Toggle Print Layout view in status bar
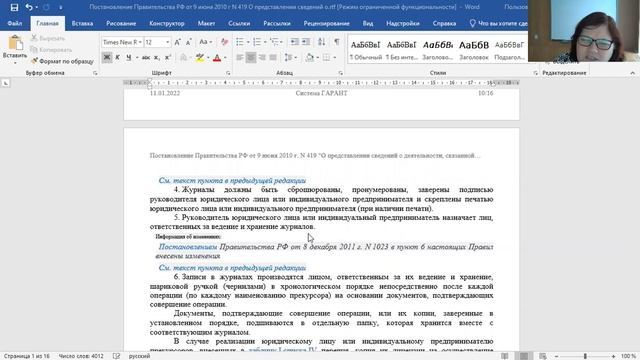The height and width of the screenshot is (360, 640). tap(524, 356)
